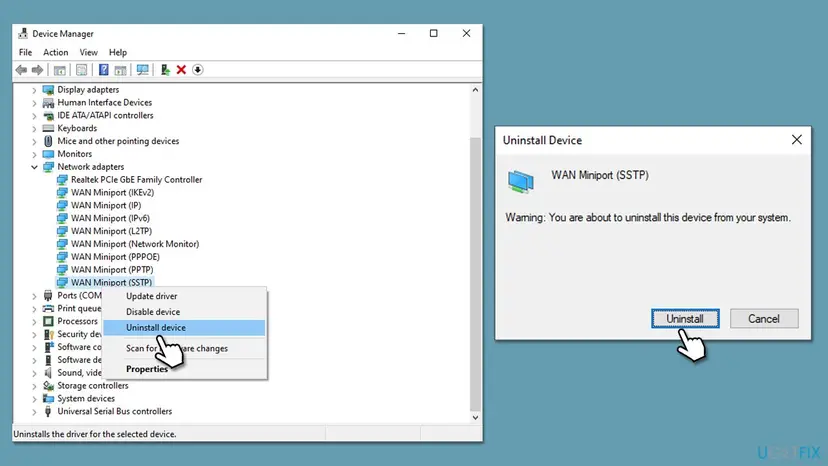Click the mouse icon beside Mice and other pointing devices
This screenshot has height=466, width=828.
pyautogui.click(x=48, y=141)
